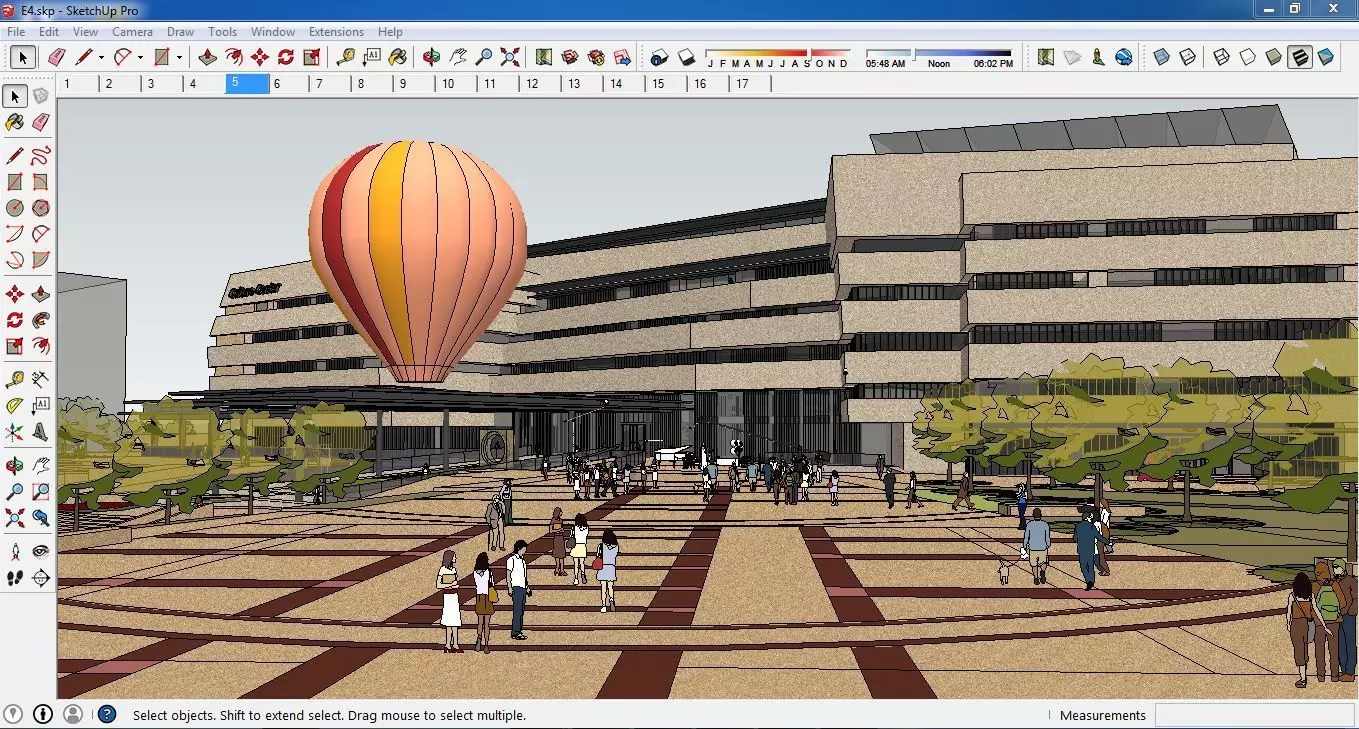Switch to scene tab 17
Screen dimensions: 1359x729
pos(750,84)
